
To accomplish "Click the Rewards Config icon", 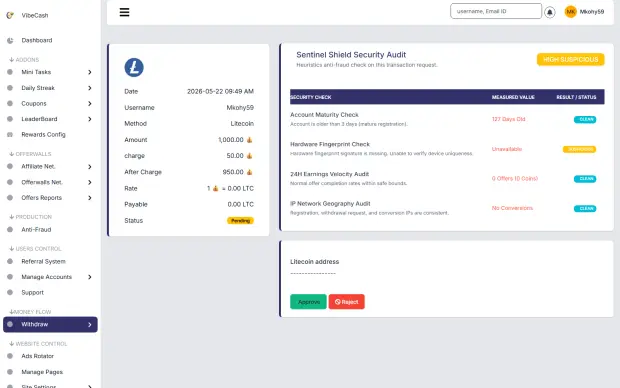I will [x=10, y=134].
